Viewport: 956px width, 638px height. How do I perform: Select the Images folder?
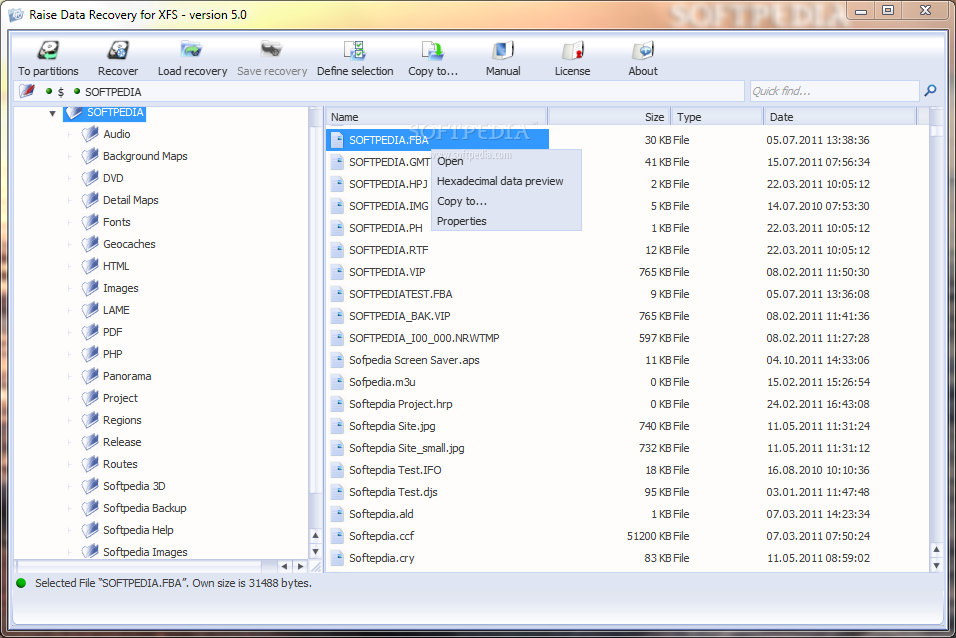[x=121, y=288]
